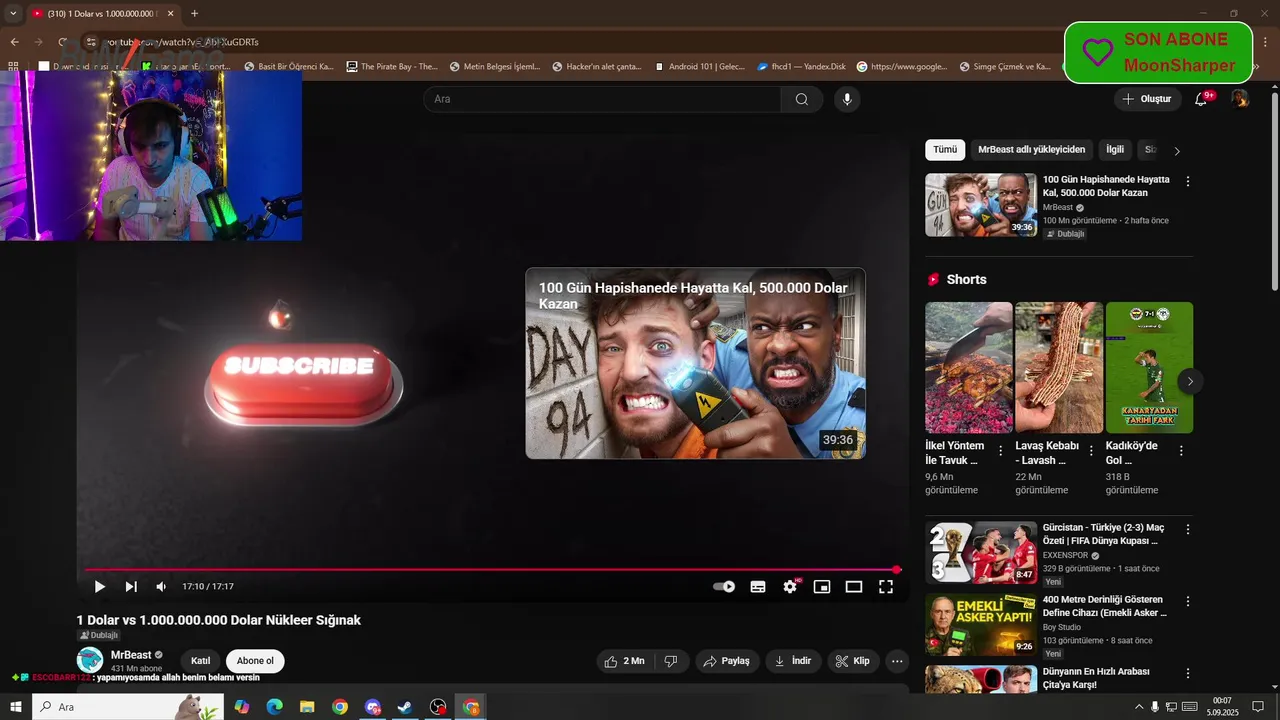
Task: Open options for Lavaş Kebabı short
Action: (1091, 451)
